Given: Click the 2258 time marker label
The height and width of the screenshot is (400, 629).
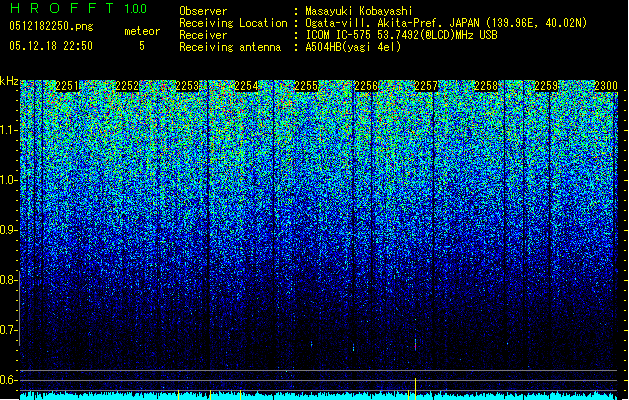Looking at the screenshot, I should pos(486,86).
